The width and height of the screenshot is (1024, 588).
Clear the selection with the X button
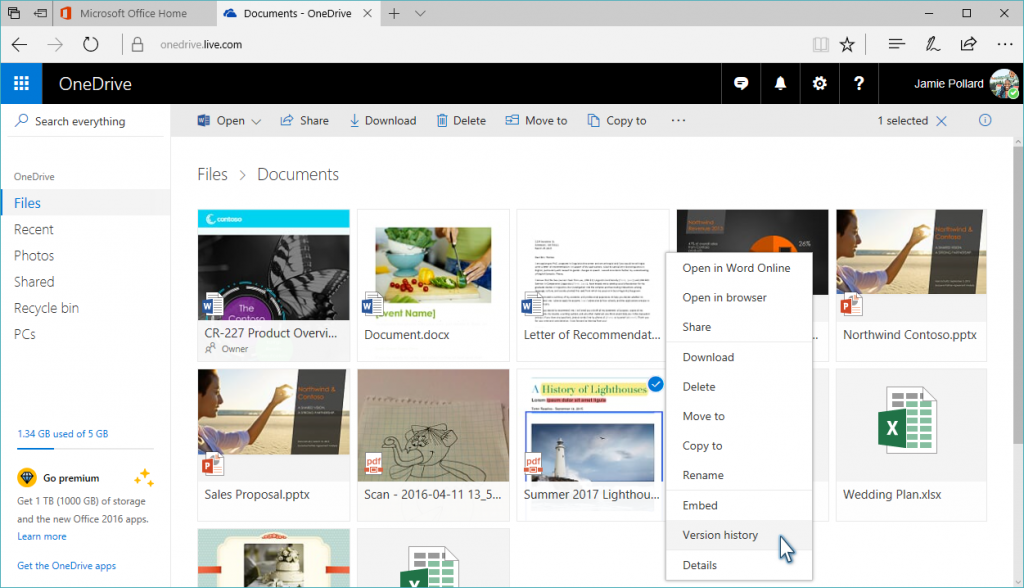tap(942, 120)
